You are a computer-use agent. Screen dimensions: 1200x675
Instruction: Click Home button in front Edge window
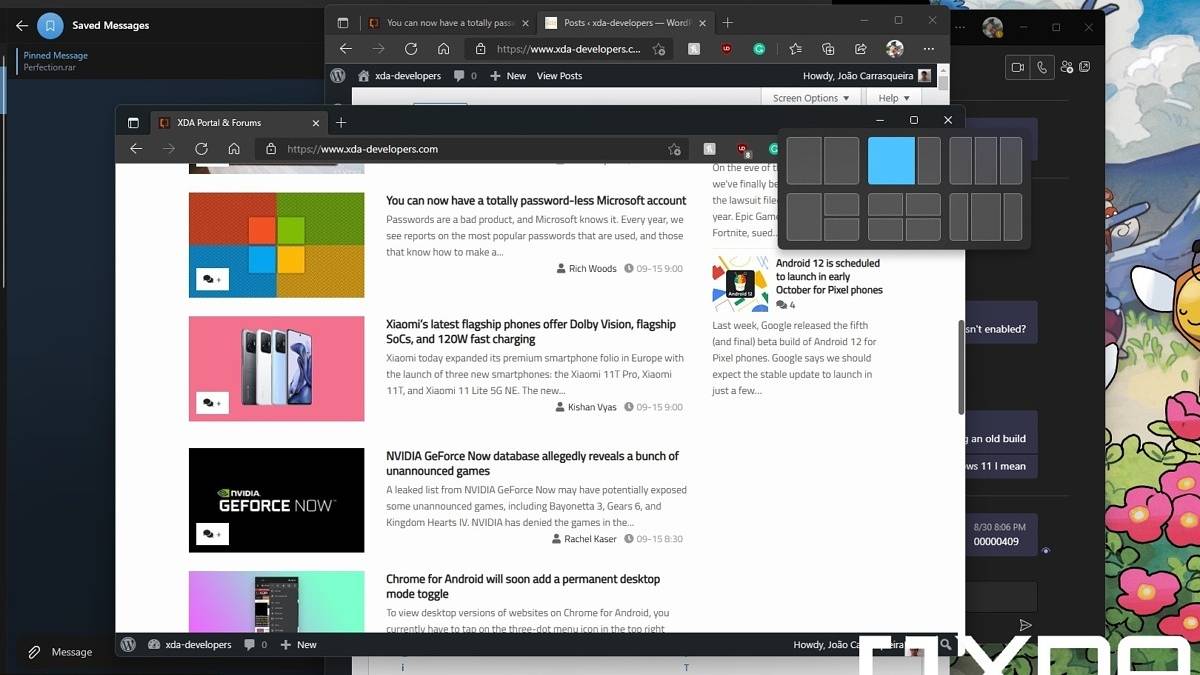234,149
